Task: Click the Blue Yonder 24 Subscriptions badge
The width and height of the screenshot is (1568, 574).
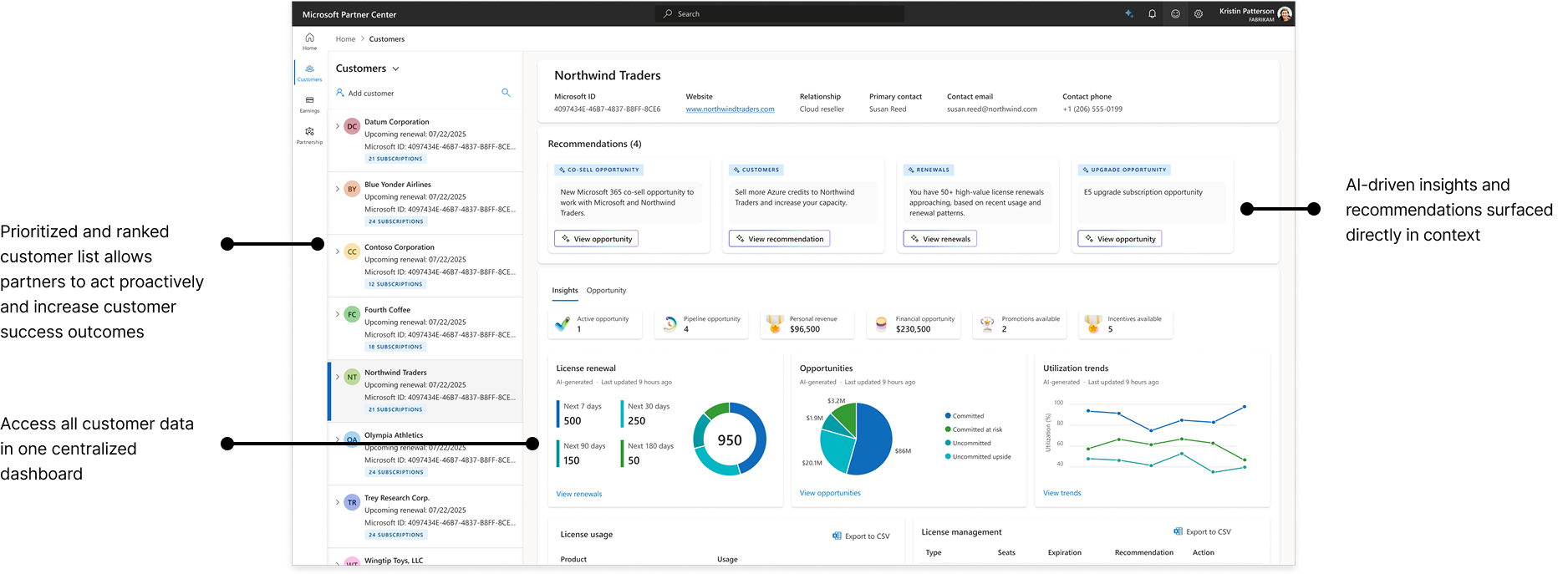Action: click(396, 221)
